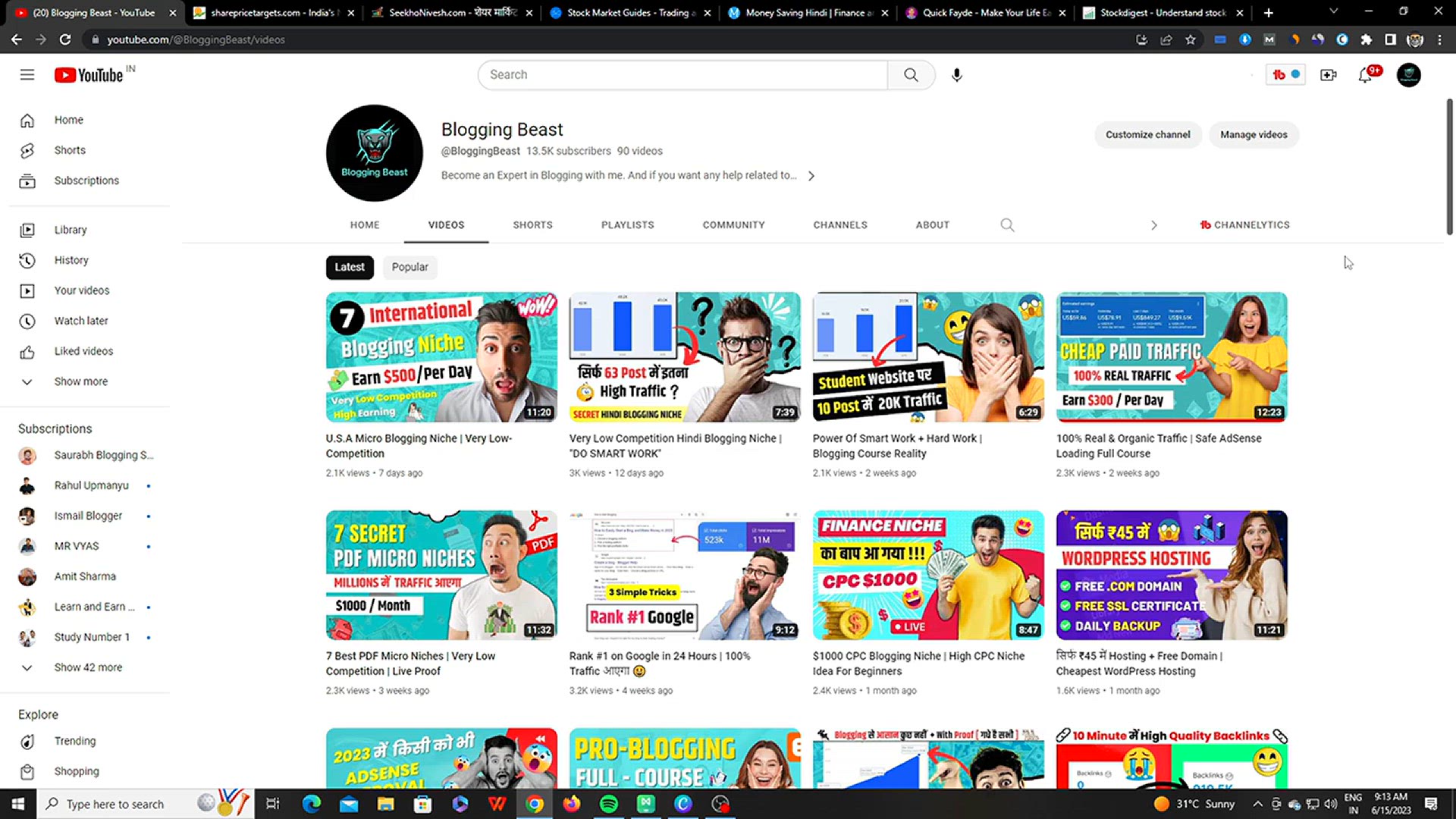Open the Create video icon

click(1329, 74)
